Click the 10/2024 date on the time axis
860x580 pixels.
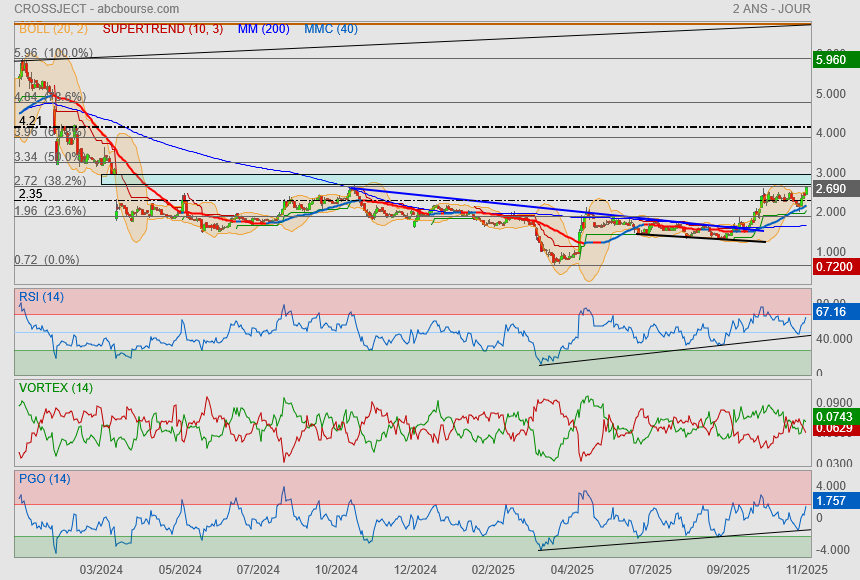(336, 570)
